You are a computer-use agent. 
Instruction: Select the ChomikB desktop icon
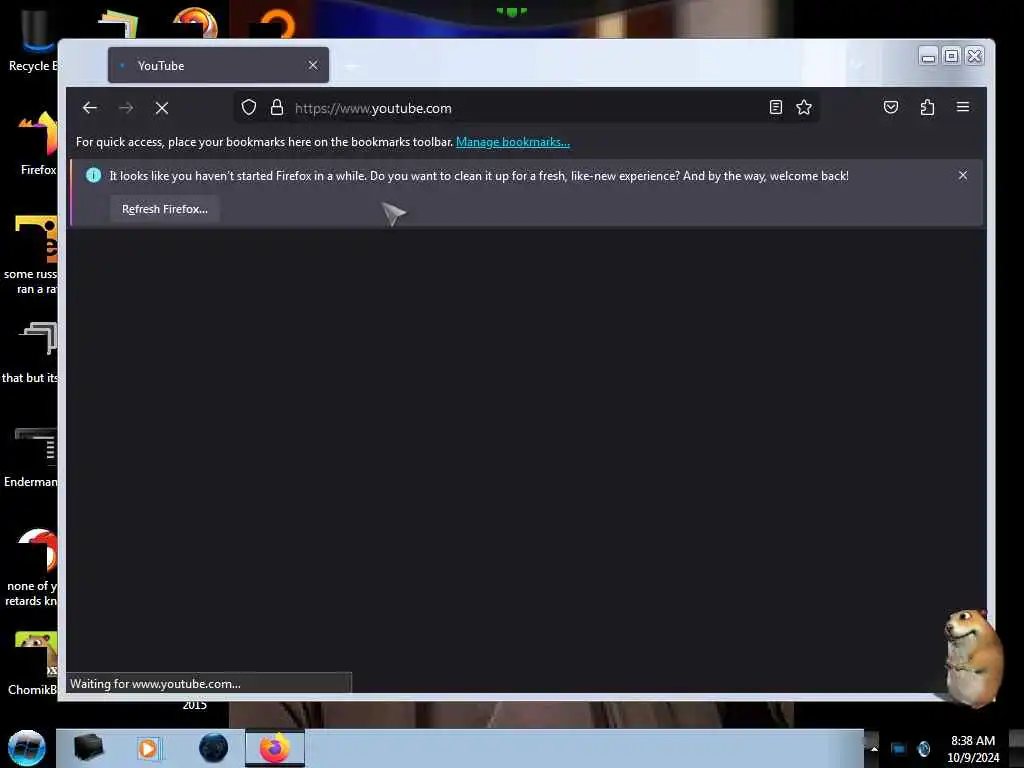(33, 663)
